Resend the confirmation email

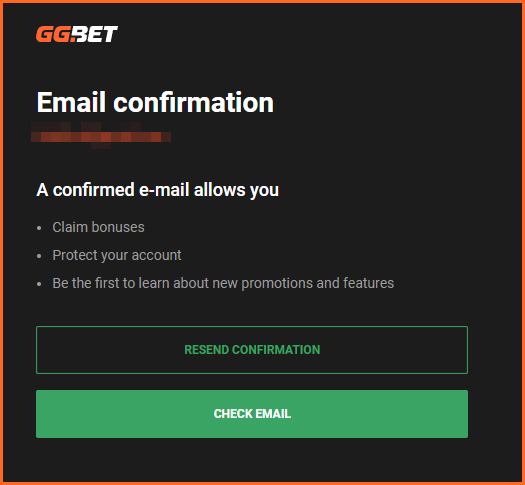252,350
